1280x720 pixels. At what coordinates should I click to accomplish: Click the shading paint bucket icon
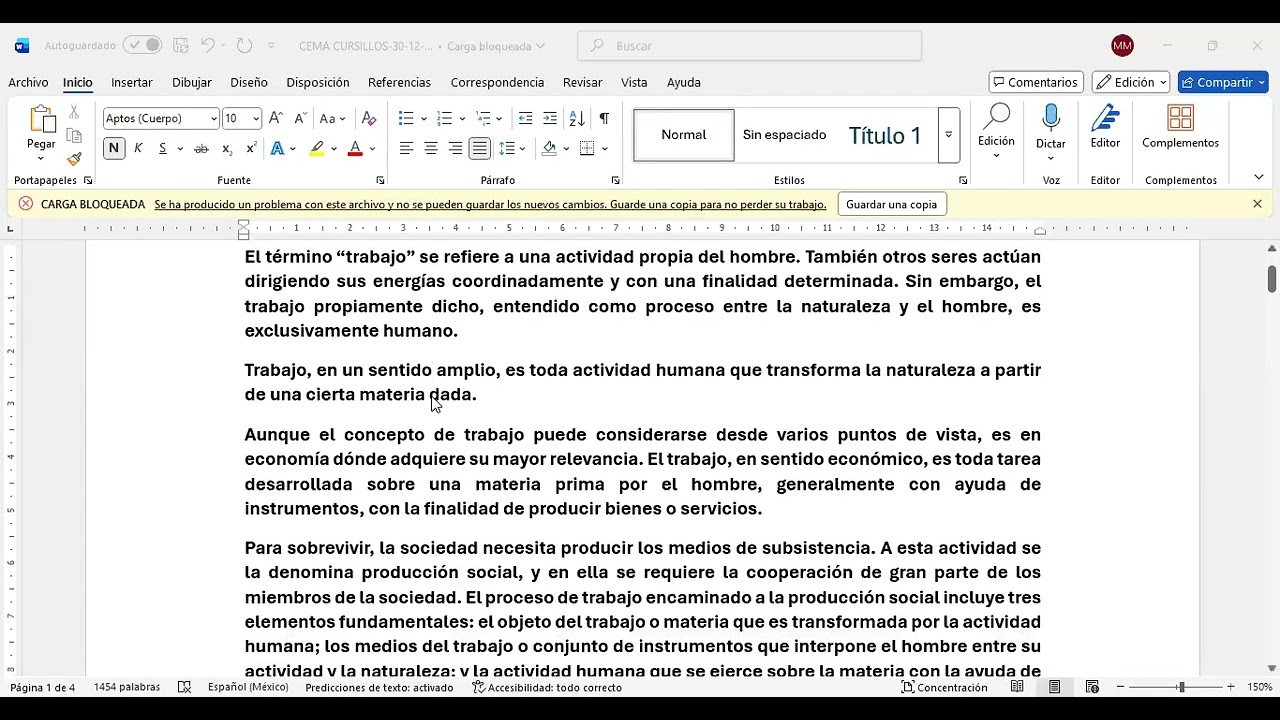click(549, 148)
